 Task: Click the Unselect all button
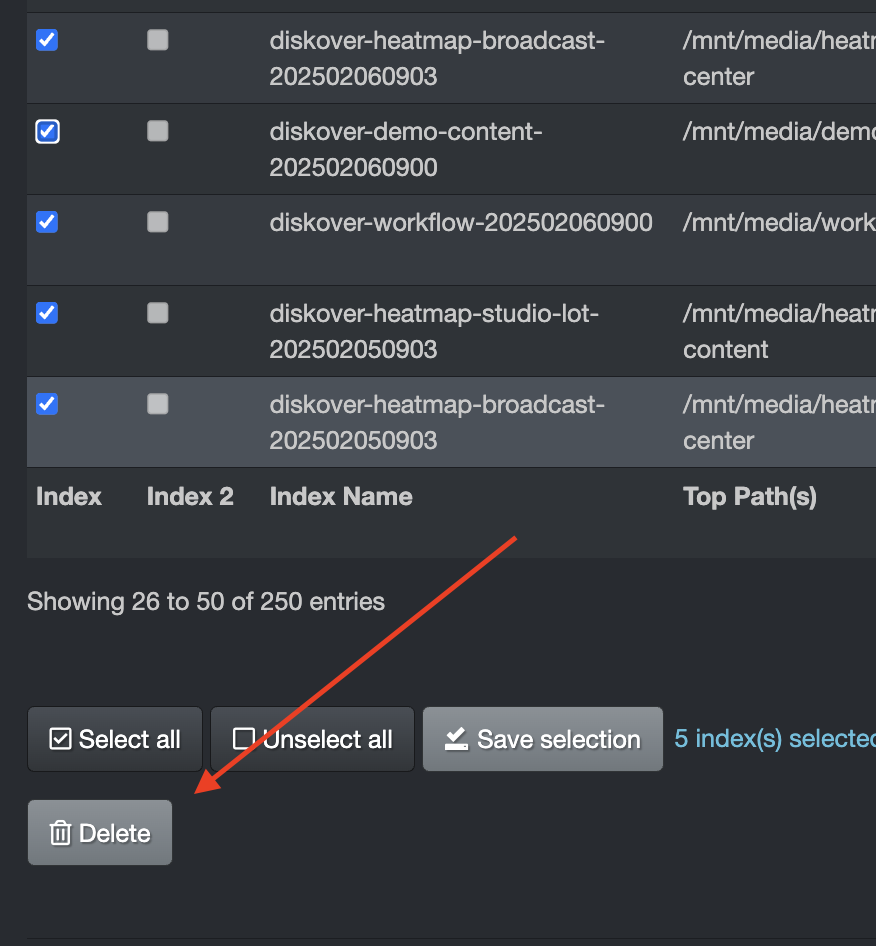313,739
